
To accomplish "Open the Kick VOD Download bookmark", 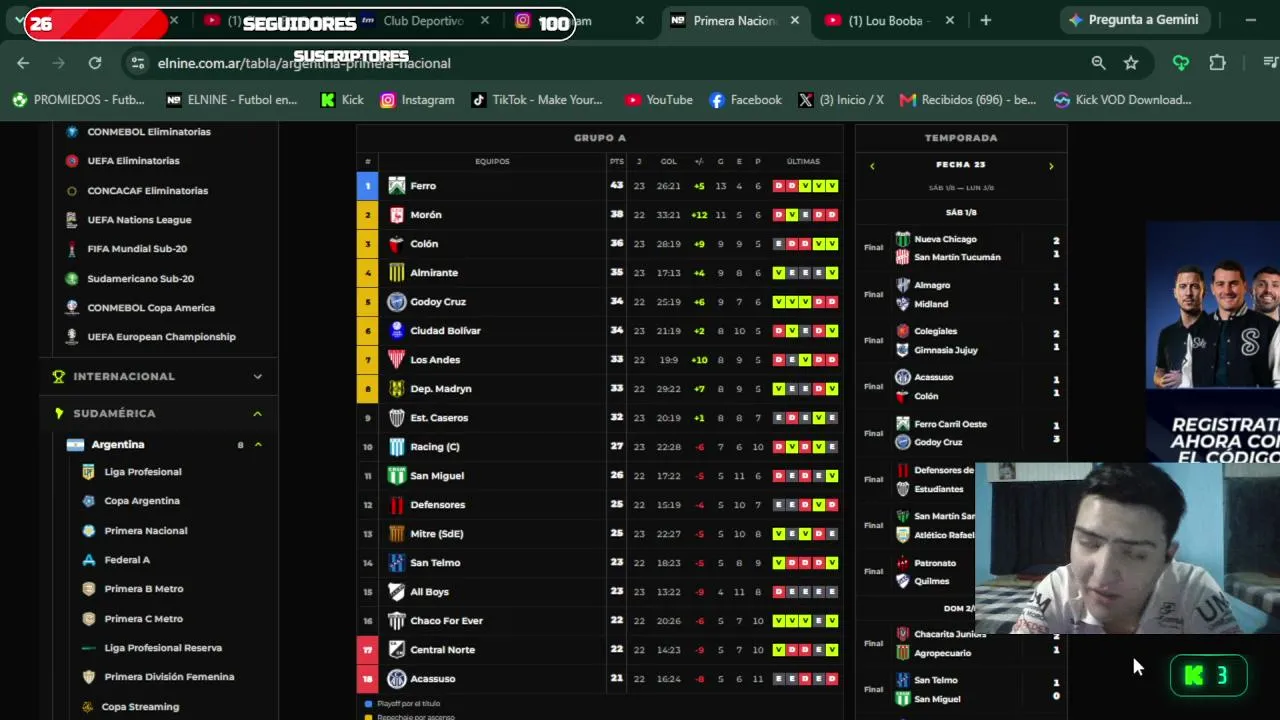I will click(1123, 100).
